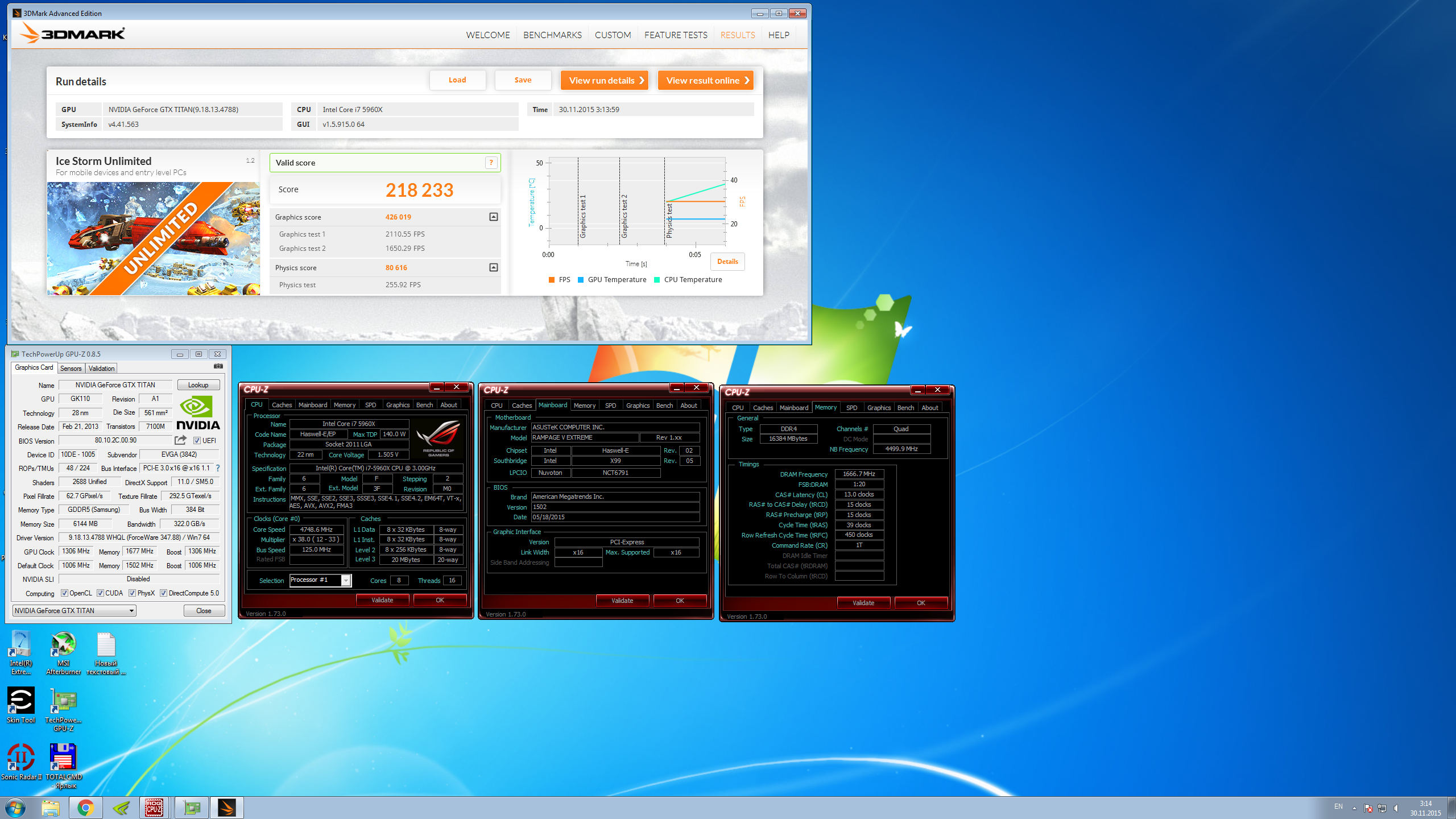Screen dimensions: 1456x819
Task: Click GPU-Z BIOS export share icon
Action: [180, 440]
